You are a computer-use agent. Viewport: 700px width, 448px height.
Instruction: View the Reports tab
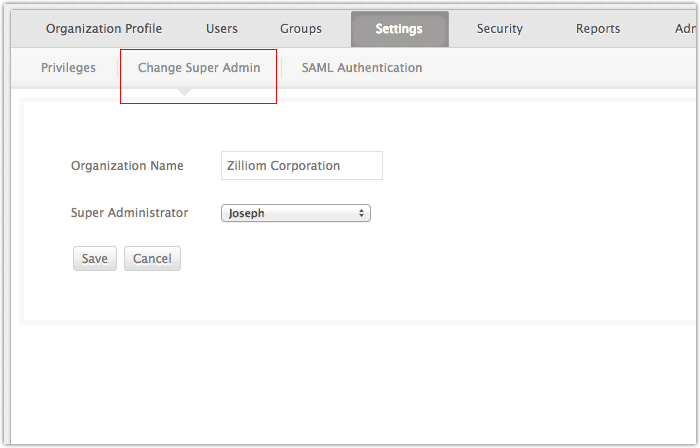598,29
